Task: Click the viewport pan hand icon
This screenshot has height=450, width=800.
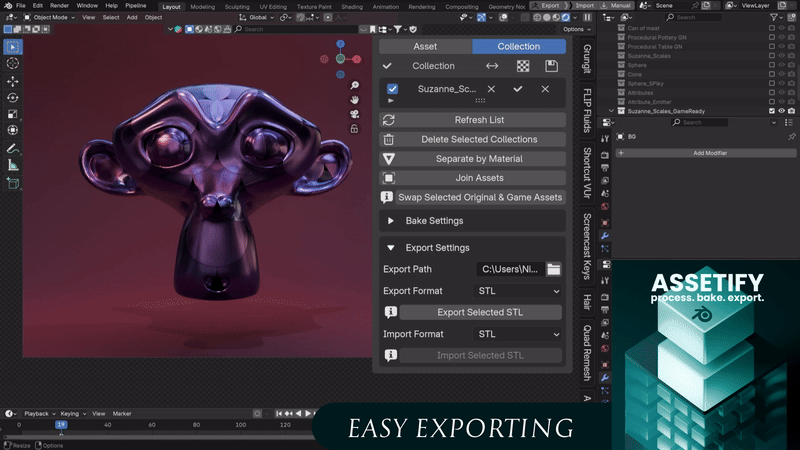Action: [355, 99]
